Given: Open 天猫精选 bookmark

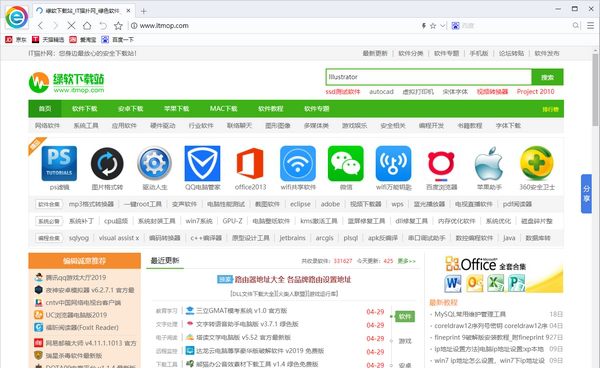Looking at the screenshot, I should [x=48, y=39].
